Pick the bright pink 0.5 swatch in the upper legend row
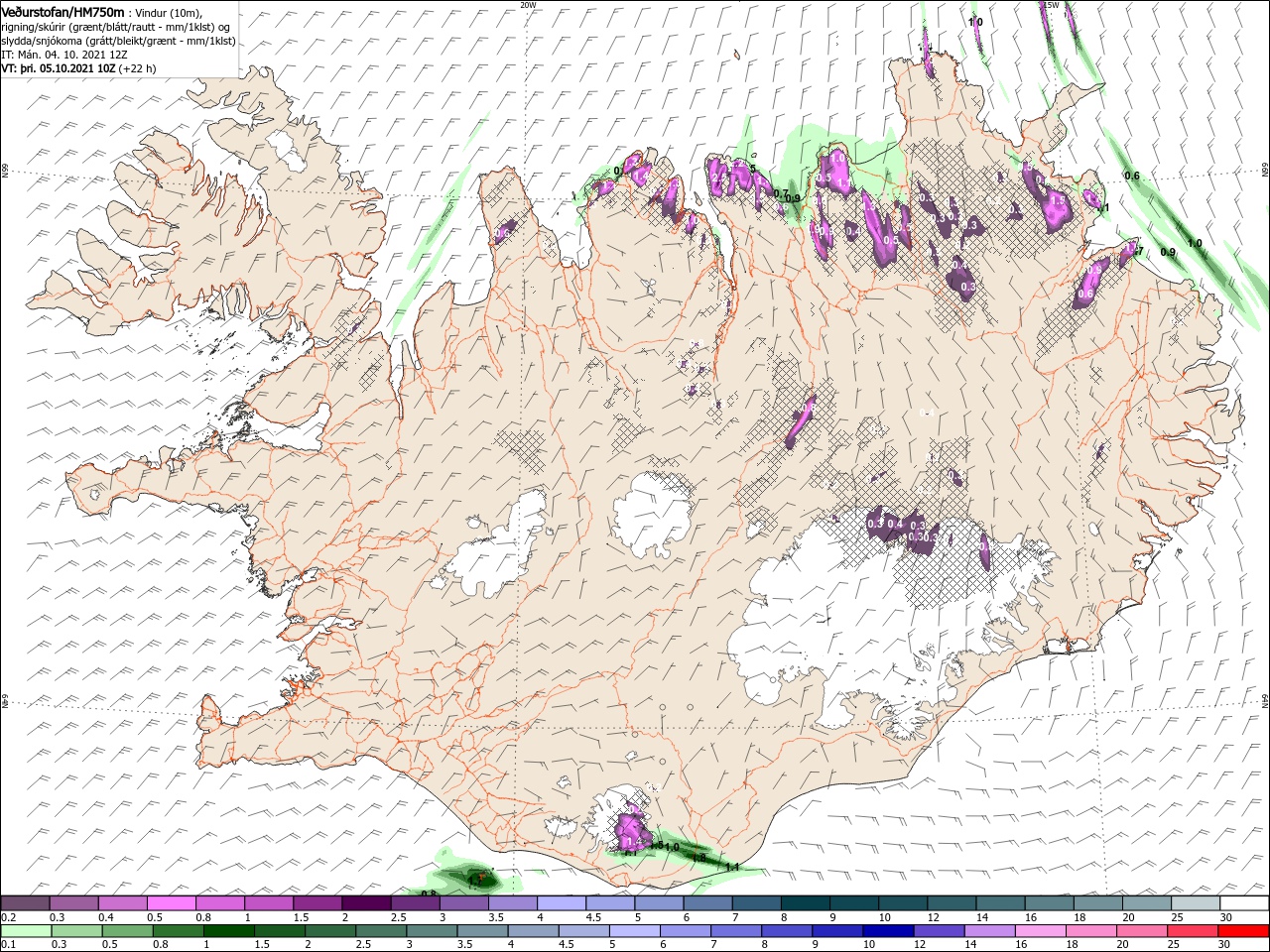Viewport: 1270px width, 952px height. (171, 903)
